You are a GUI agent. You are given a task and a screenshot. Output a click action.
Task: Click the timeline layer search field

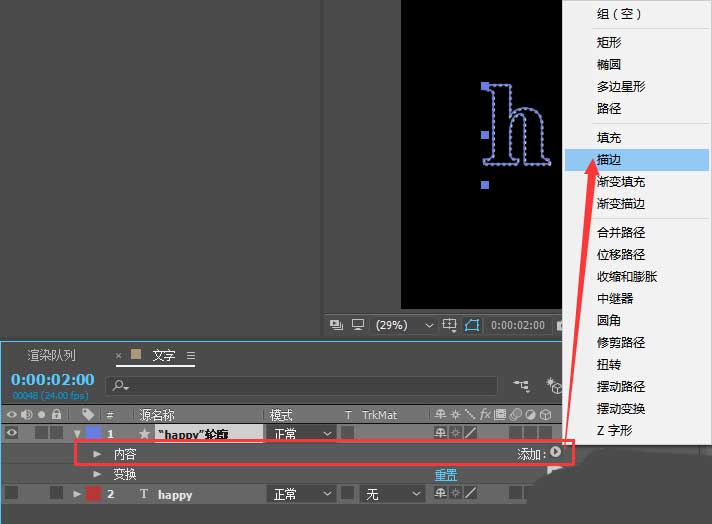tap(301, 386)
